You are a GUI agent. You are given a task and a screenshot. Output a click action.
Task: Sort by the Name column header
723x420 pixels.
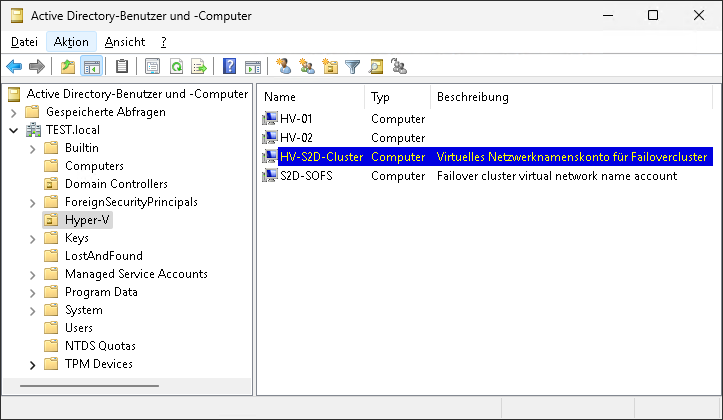[x=311, y=97]
